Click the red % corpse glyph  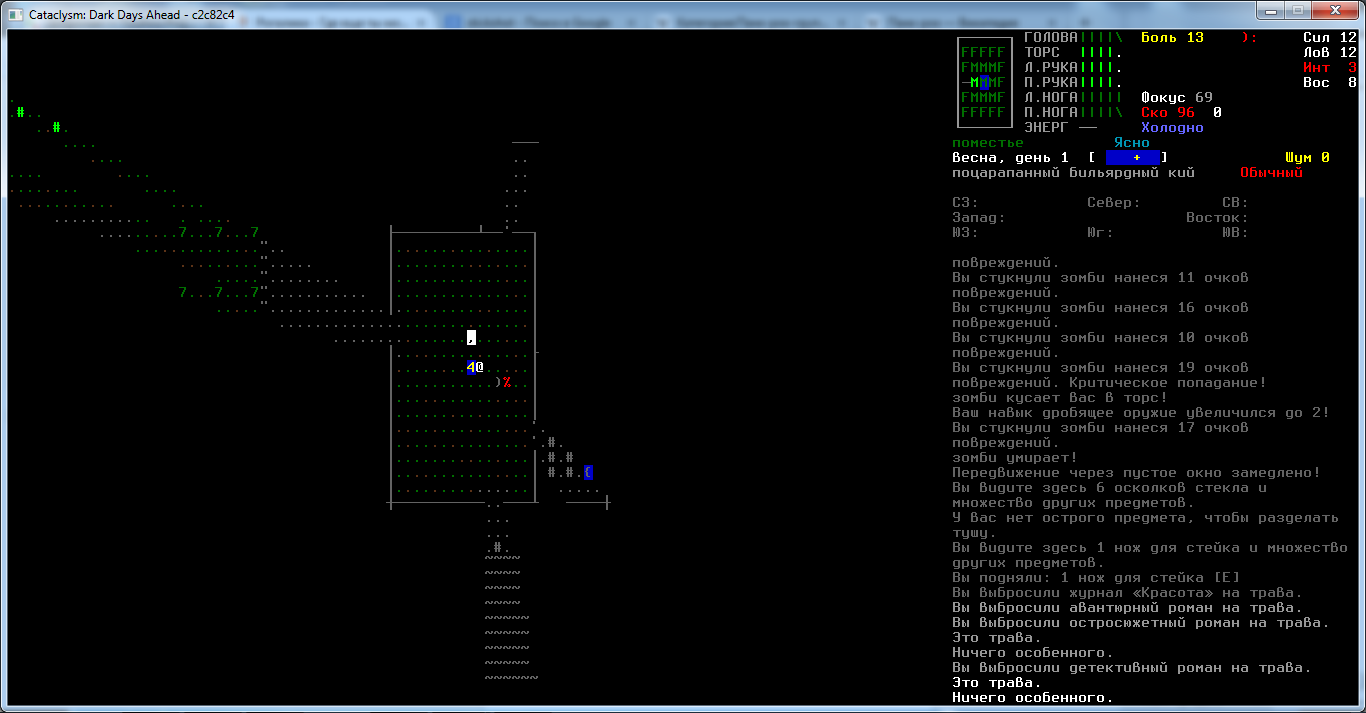click(x=507, y=382)
